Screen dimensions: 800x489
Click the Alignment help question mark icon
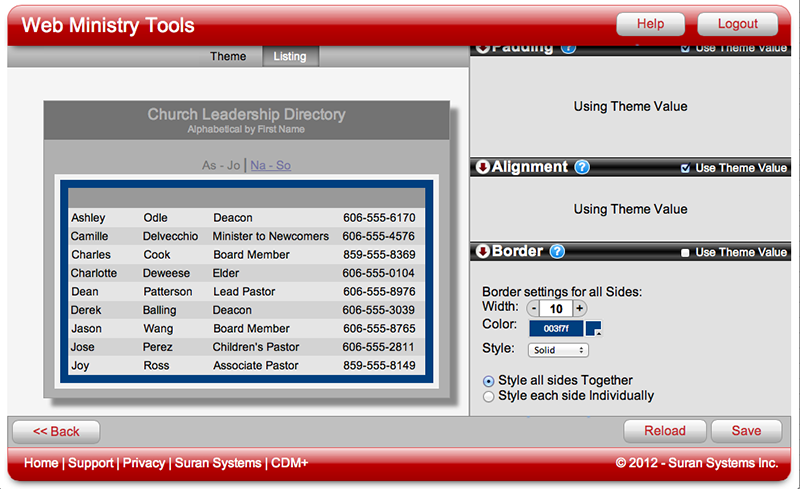(582, 168)
